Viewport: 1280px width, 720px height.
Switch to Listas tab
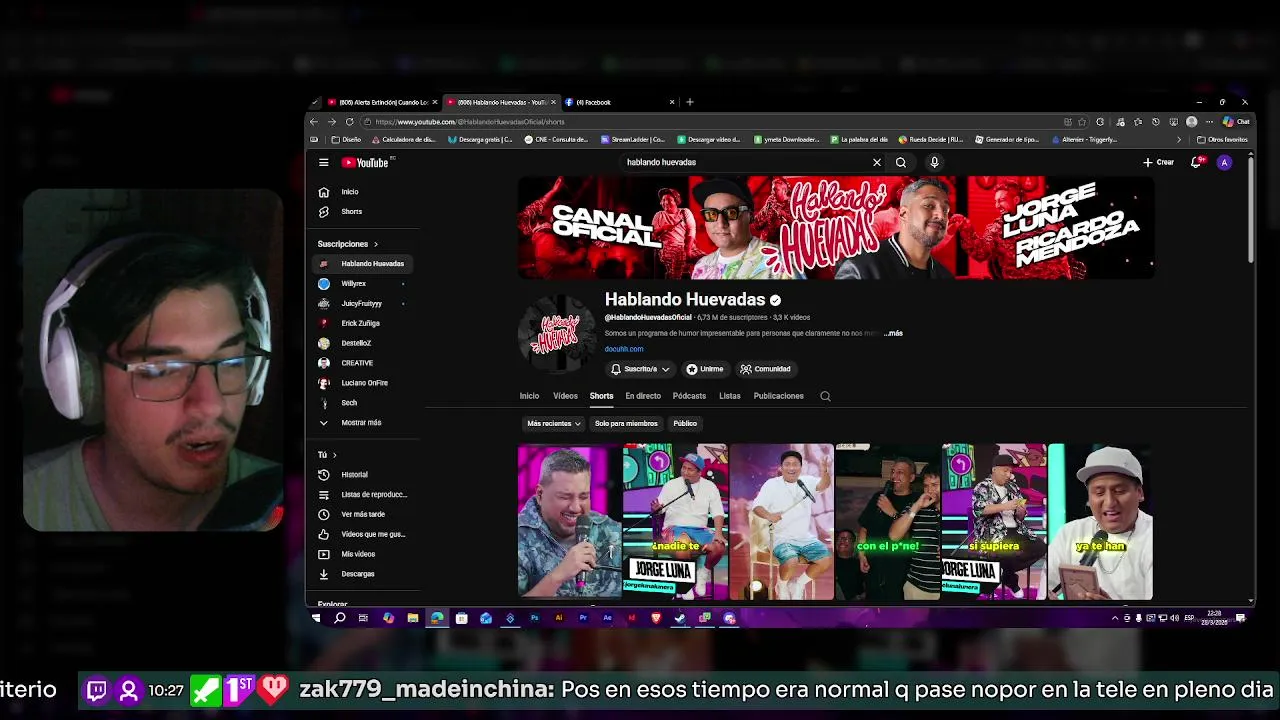pyautogui.click(x=730, y=396)
